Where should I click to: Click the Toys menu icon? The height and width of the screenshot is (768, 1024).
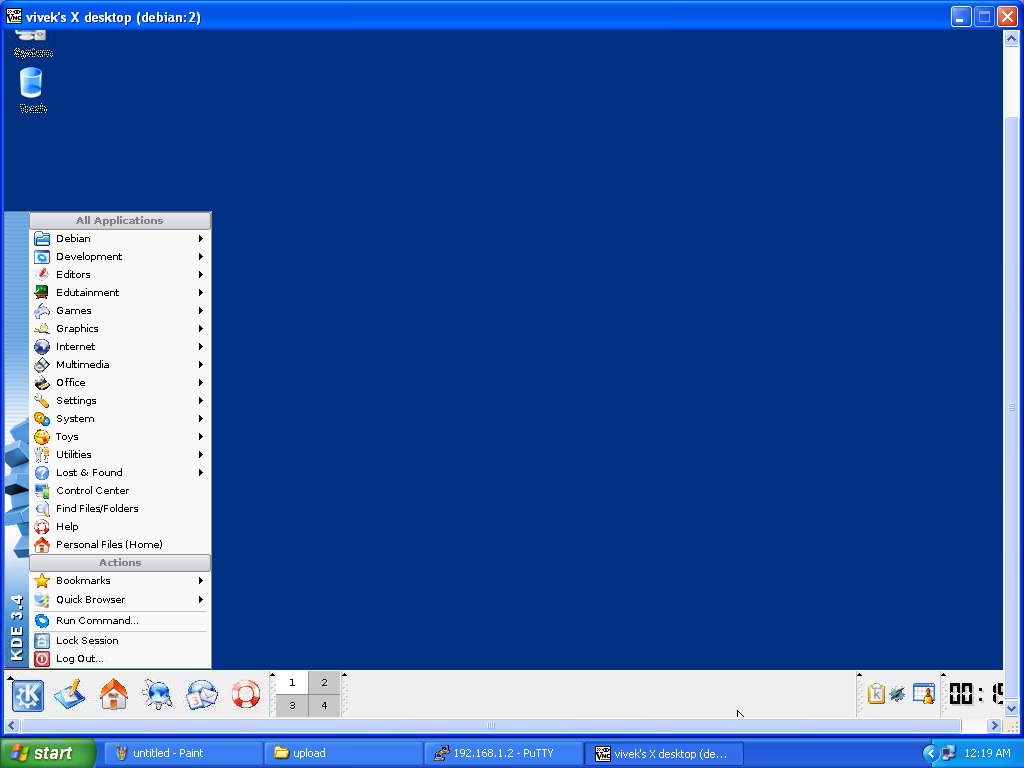pos(42,436)
